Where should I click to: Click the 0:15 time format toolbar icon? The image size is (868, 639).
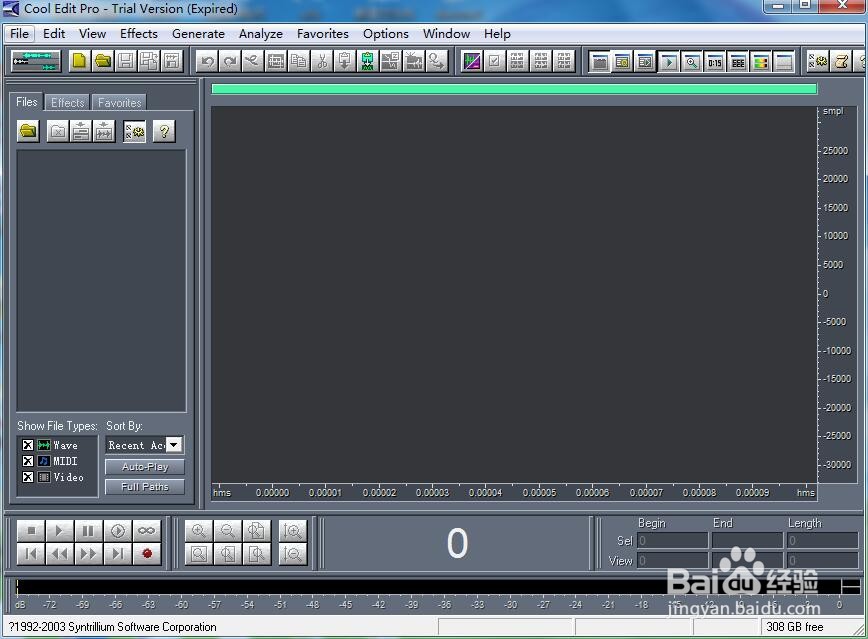pyautogui.click(x=715, y=61)
